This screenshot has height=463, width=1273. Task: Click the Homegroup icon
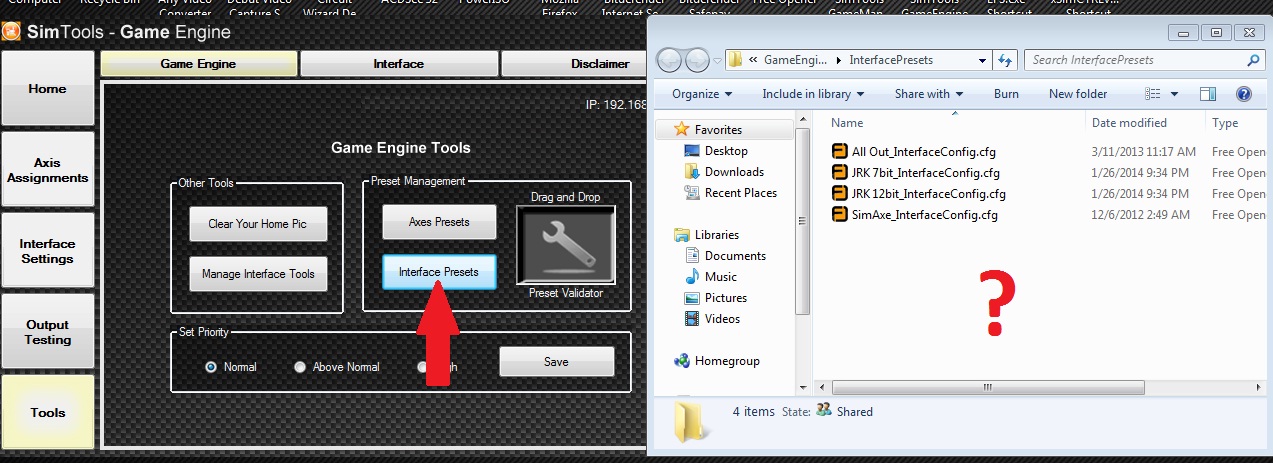tap(681, 361)
